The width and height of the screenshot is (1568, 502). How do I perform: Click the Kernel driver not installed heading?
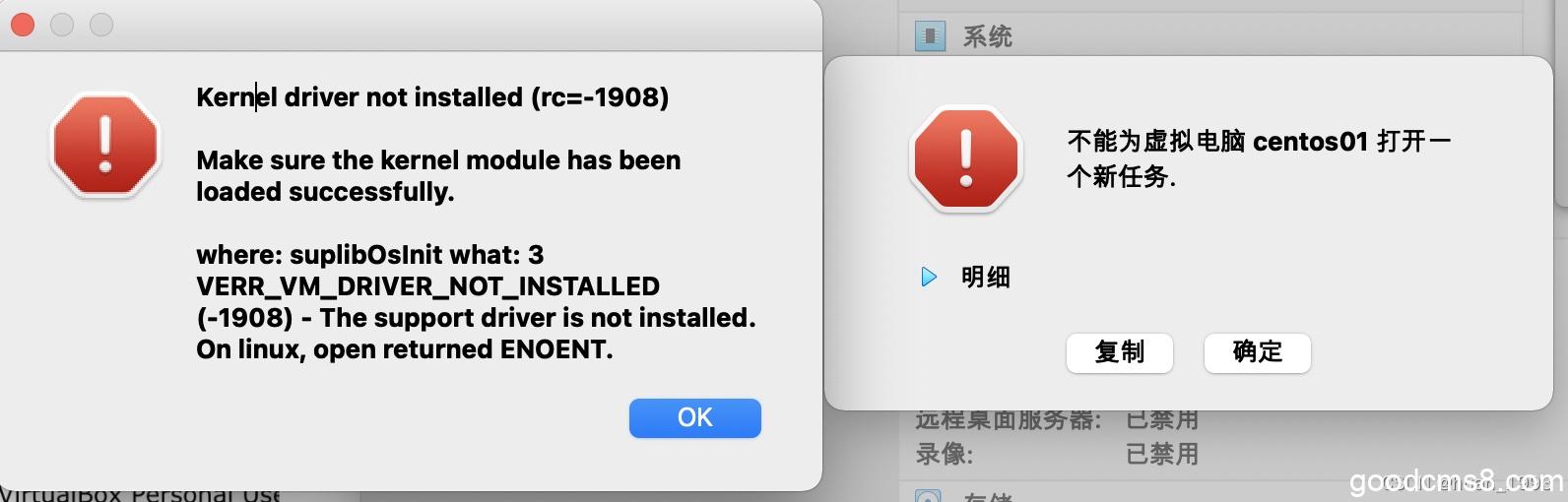[432, 96]
